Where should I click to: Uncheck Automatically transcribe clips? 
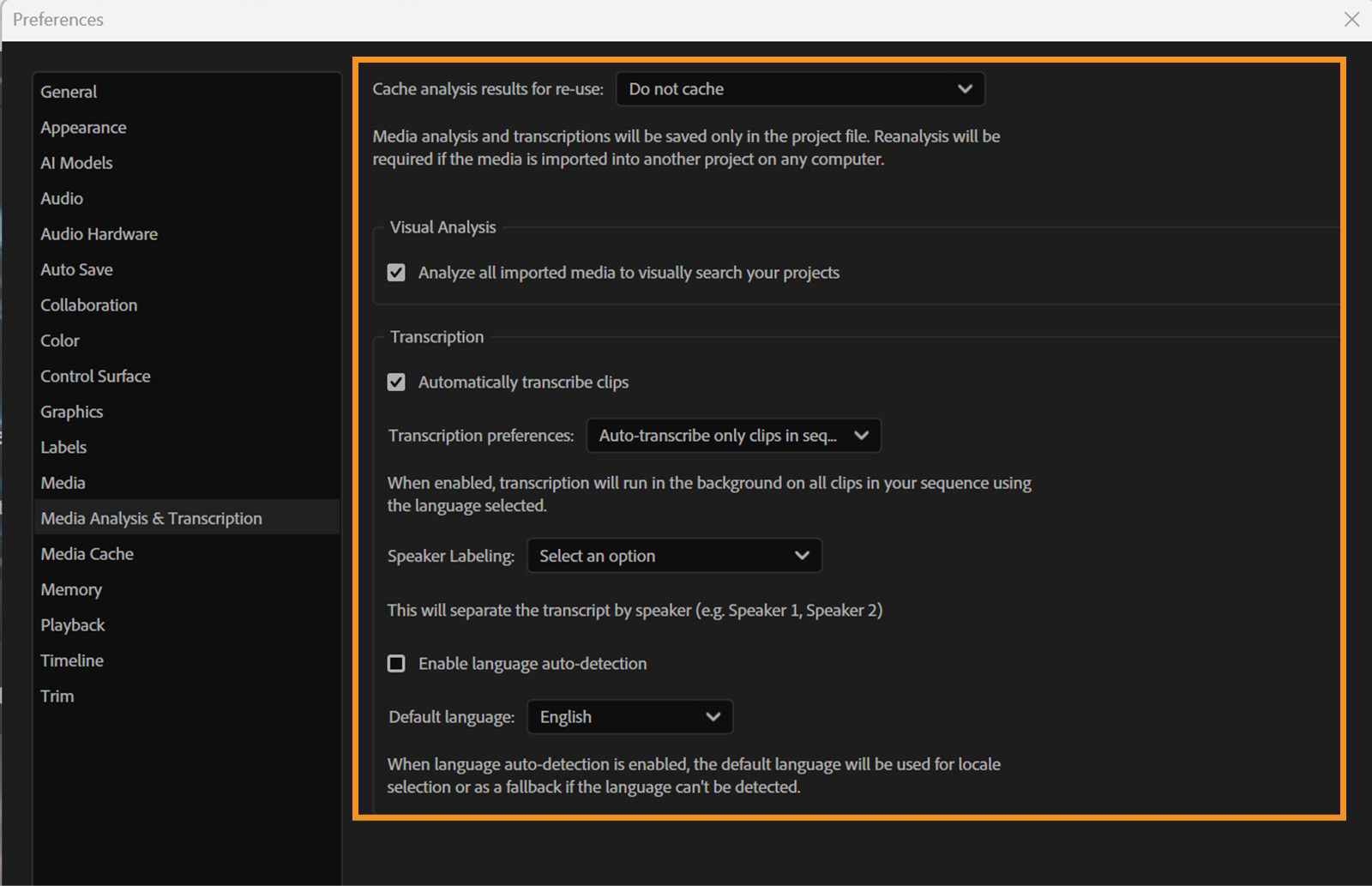(396, 382)
